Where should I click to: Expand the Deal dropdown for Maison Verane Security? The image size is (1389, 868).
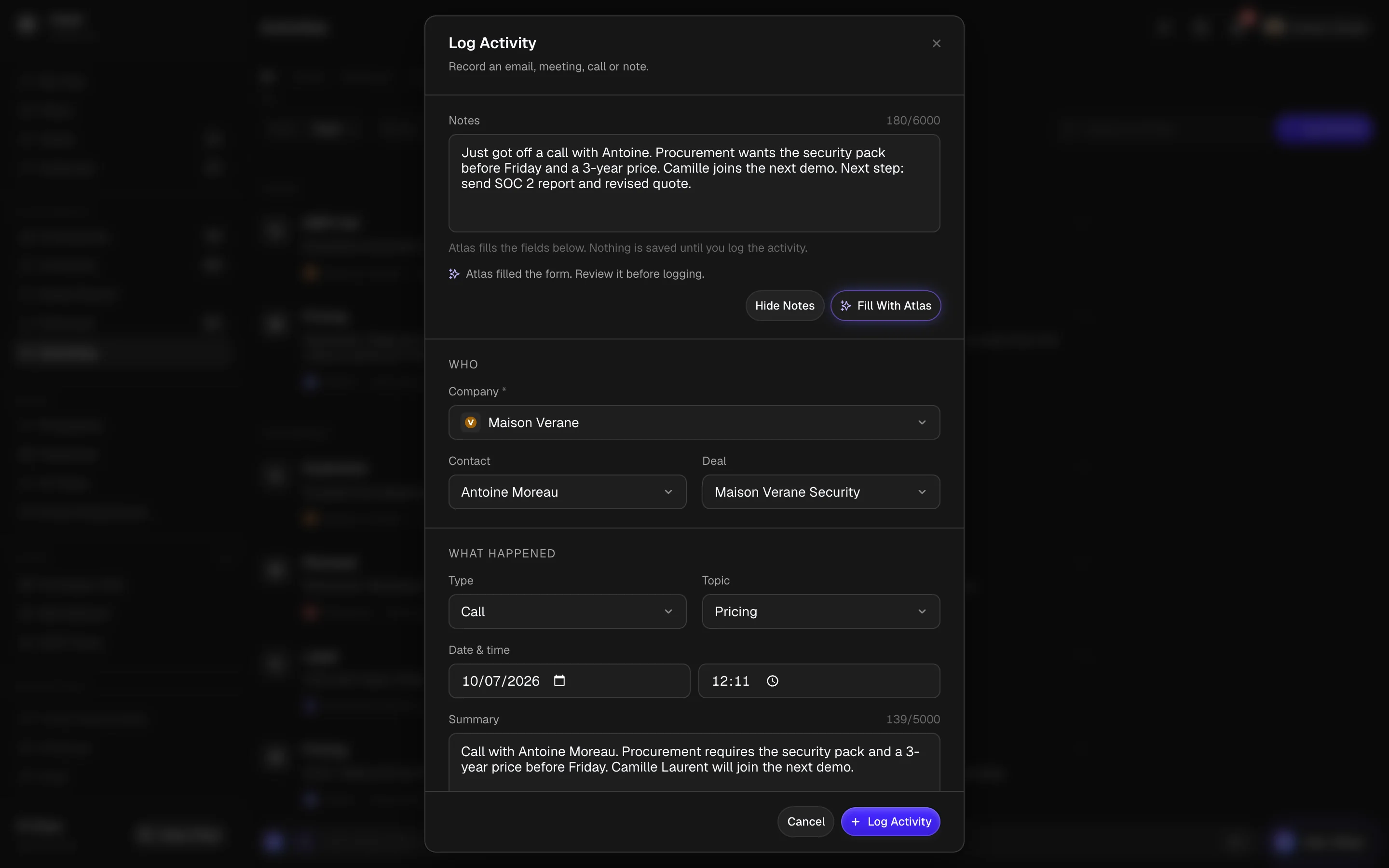821,492
